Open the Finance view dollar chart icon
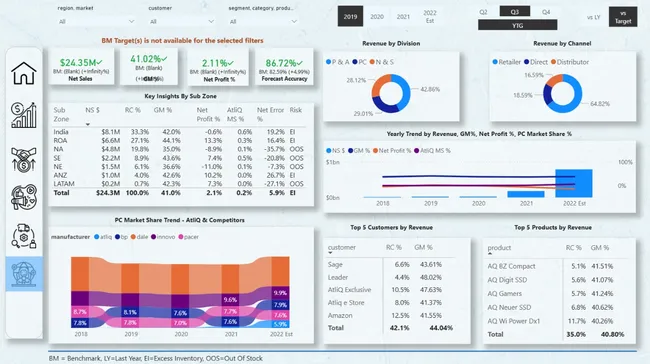This screenshot has width=650, height=364. tap(24, 115)
